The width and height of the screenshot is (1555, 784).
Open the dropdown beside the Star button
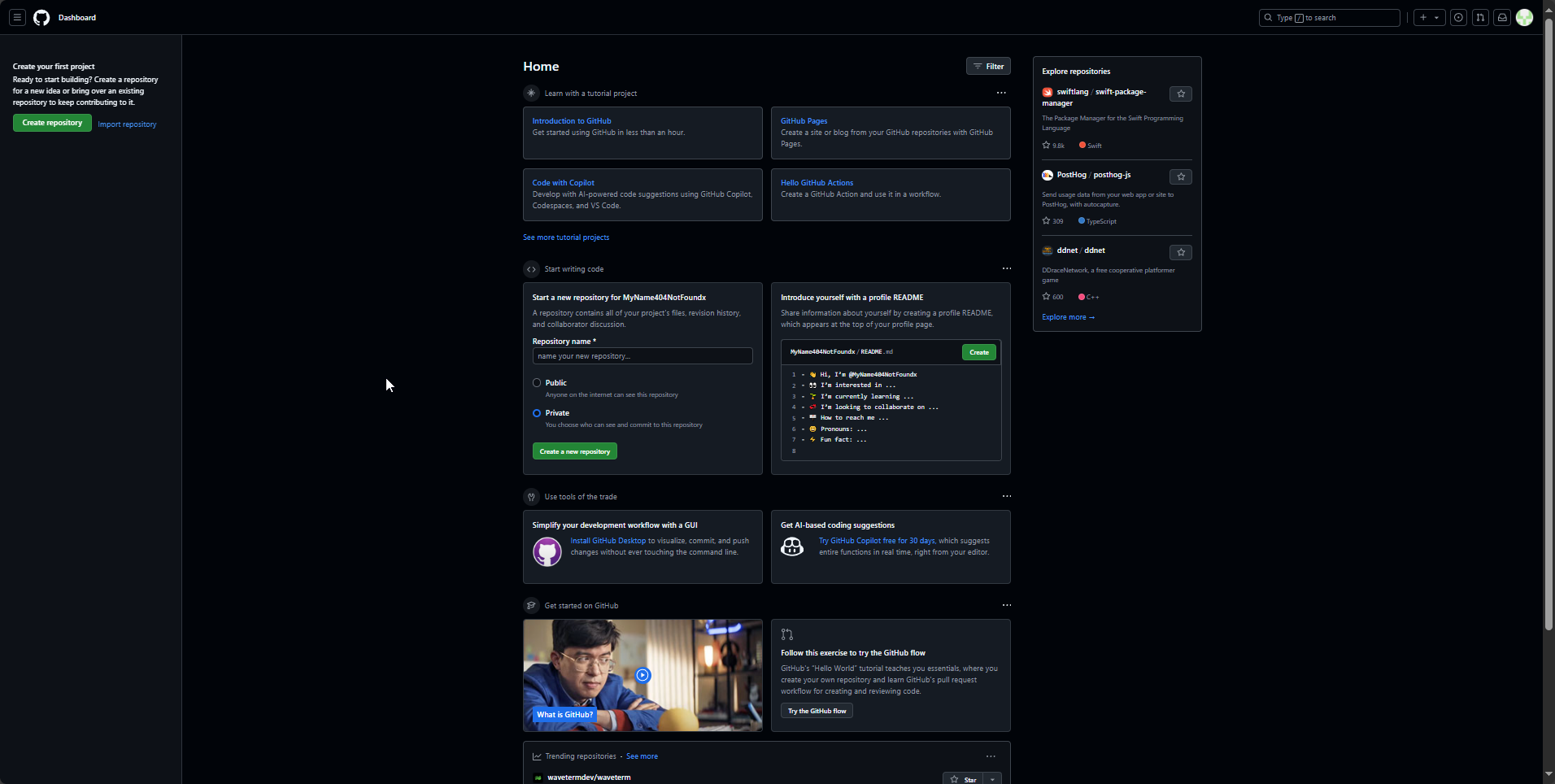tap(991, 778)
